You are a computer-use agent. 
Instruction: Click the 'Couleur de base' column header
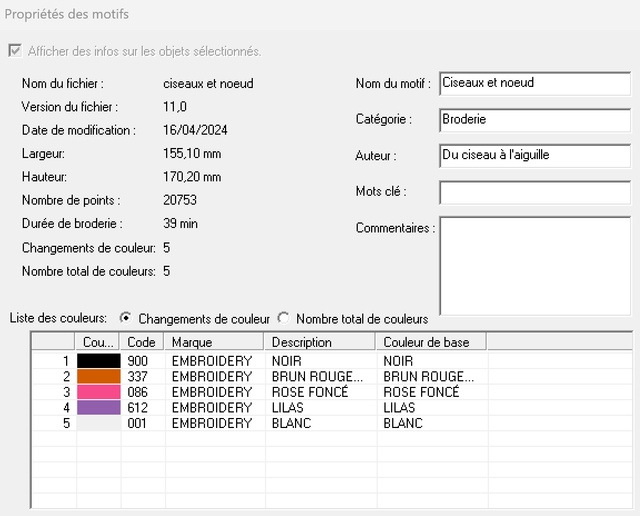[x=430, y=342]
